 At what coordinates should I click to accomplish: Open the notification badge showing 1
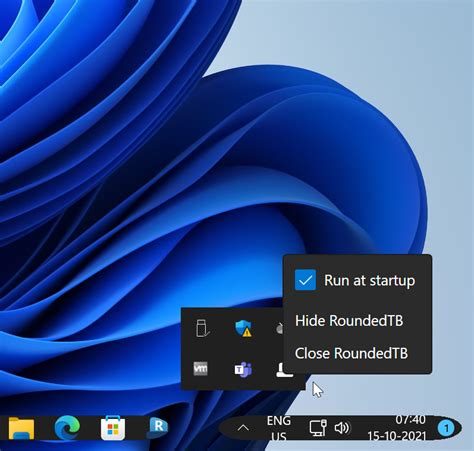(x=446, y=428)
